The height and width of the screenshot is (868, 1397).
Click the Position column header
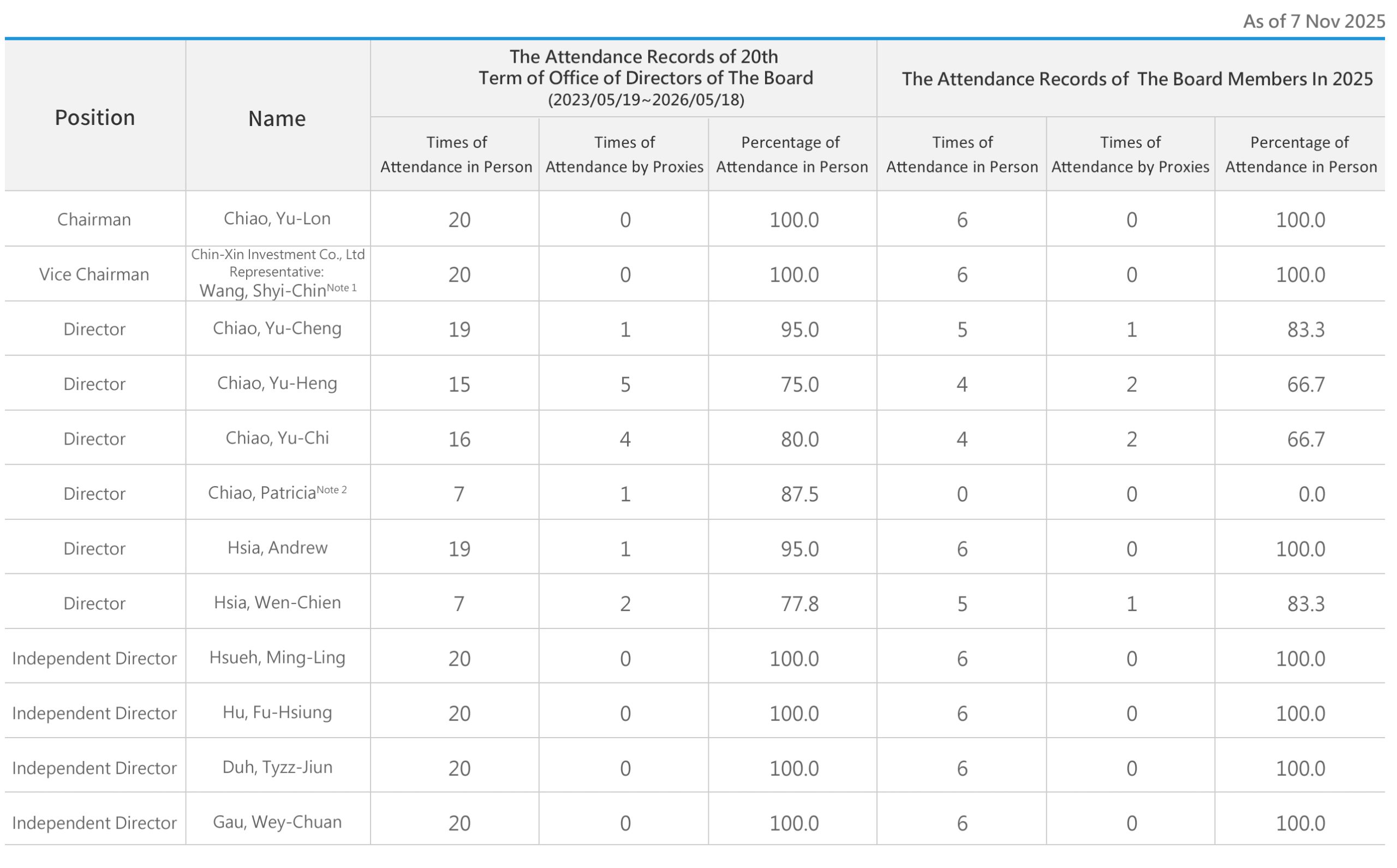pyautogui.click(x=95, y=118)
